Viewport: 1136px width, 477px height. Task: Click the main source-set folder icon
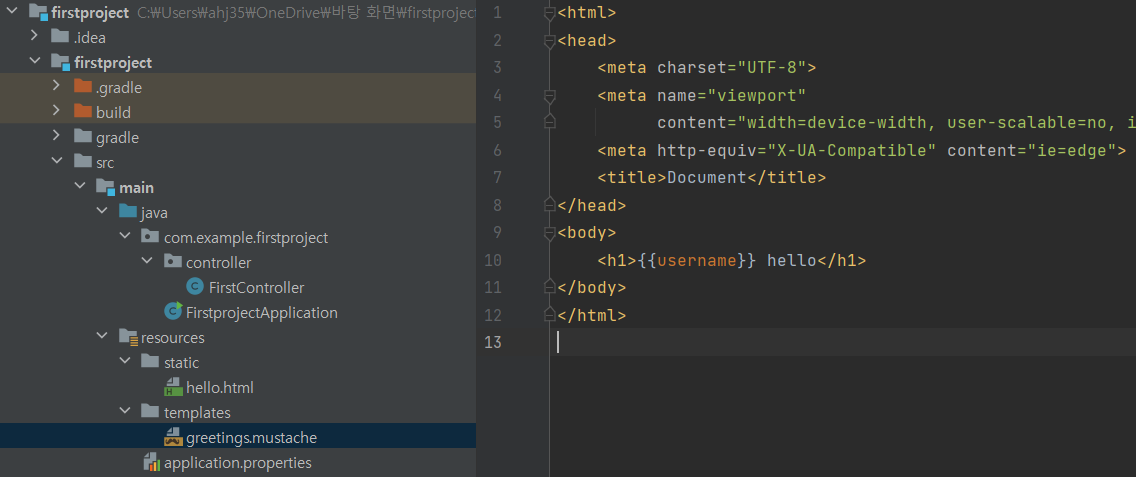(106, 188)
